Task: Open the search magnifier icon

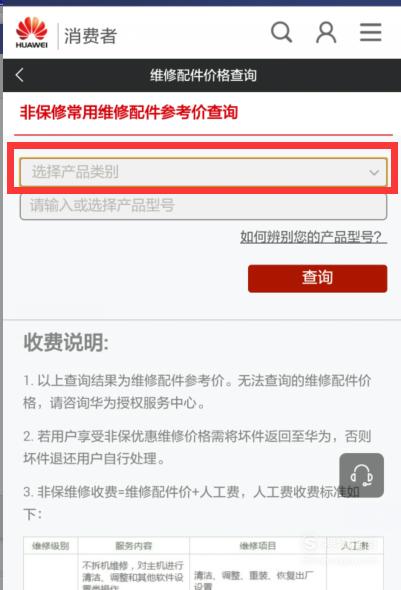Action: tap(281, 32)
